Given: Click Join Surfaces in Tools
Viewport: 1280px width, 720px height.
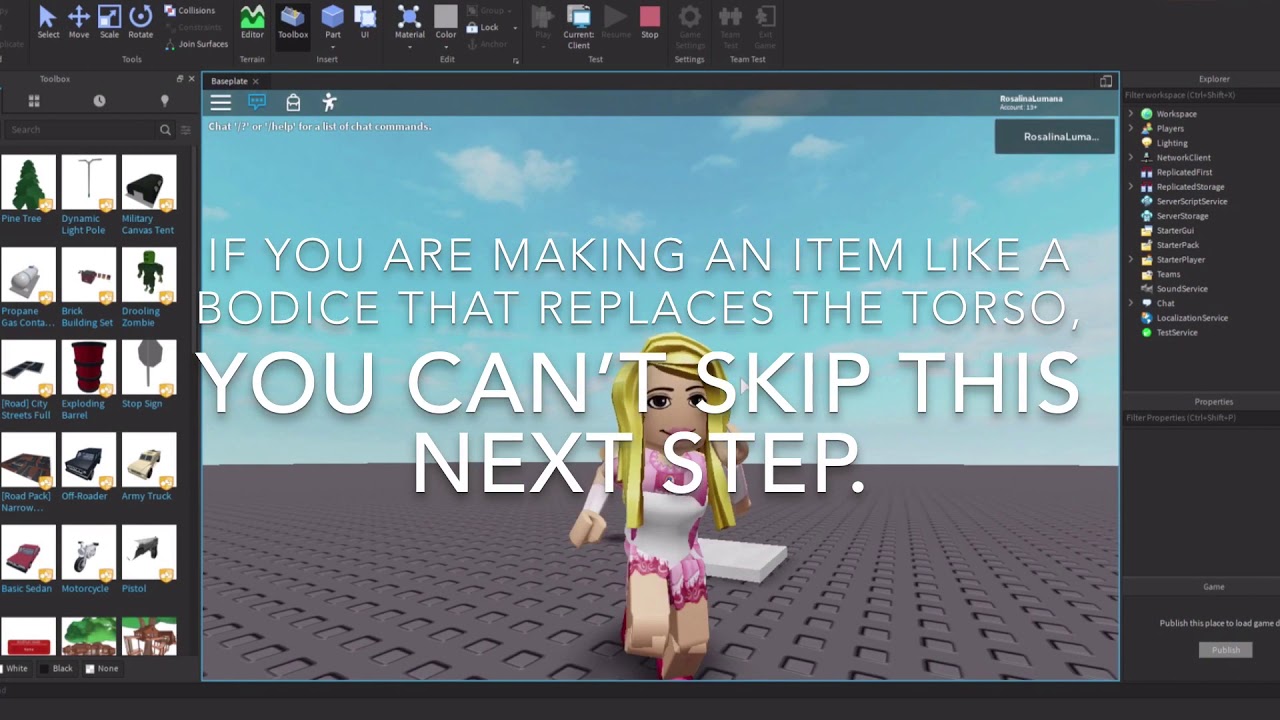Looking at the screenshot, I should [195, 44].
